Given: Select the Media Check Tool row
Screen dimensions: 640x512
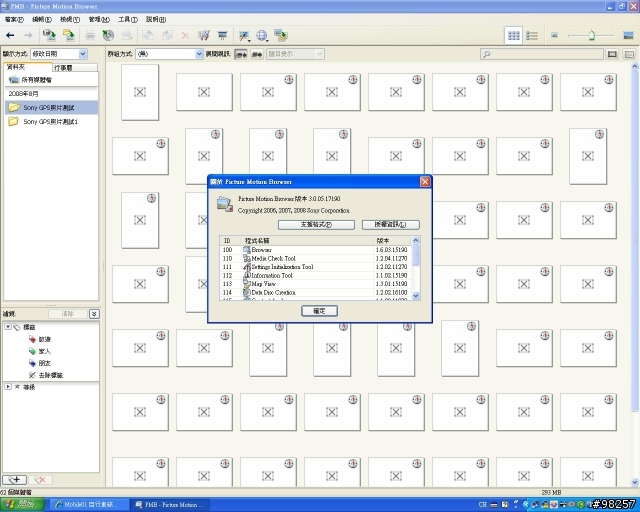Looking at the screenshot, I should (316, 258).
